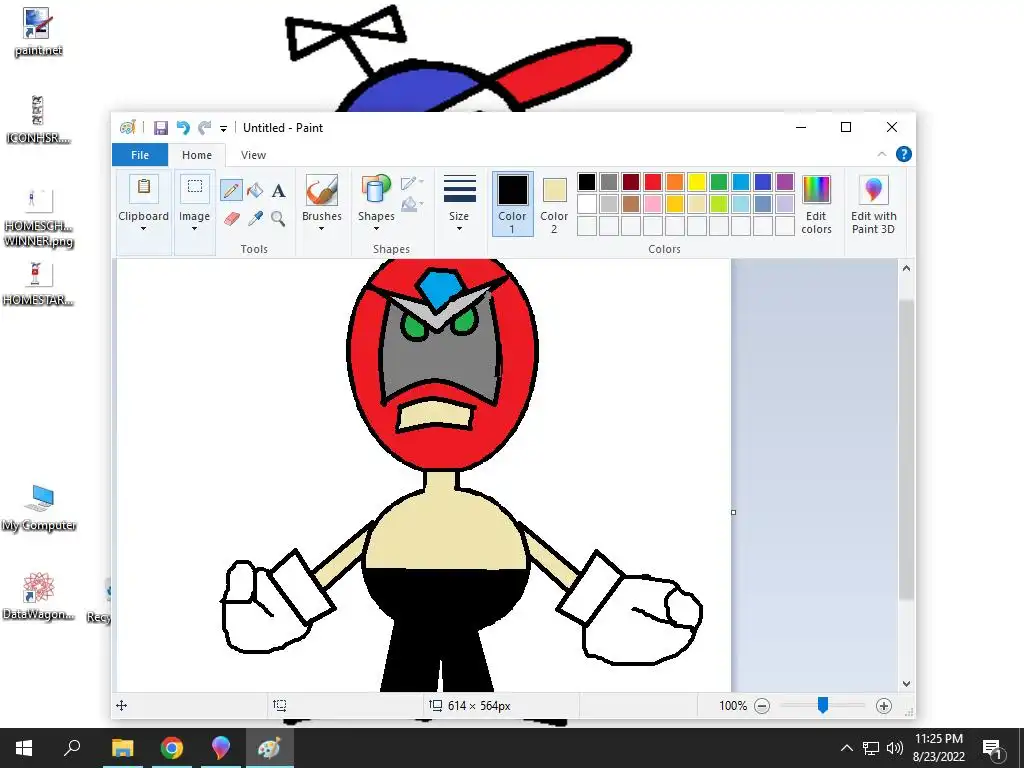Pick the yellow color swatch
Image resolution: width=1024 pixels, height=768 pixels.
click(x=697, y=182)
